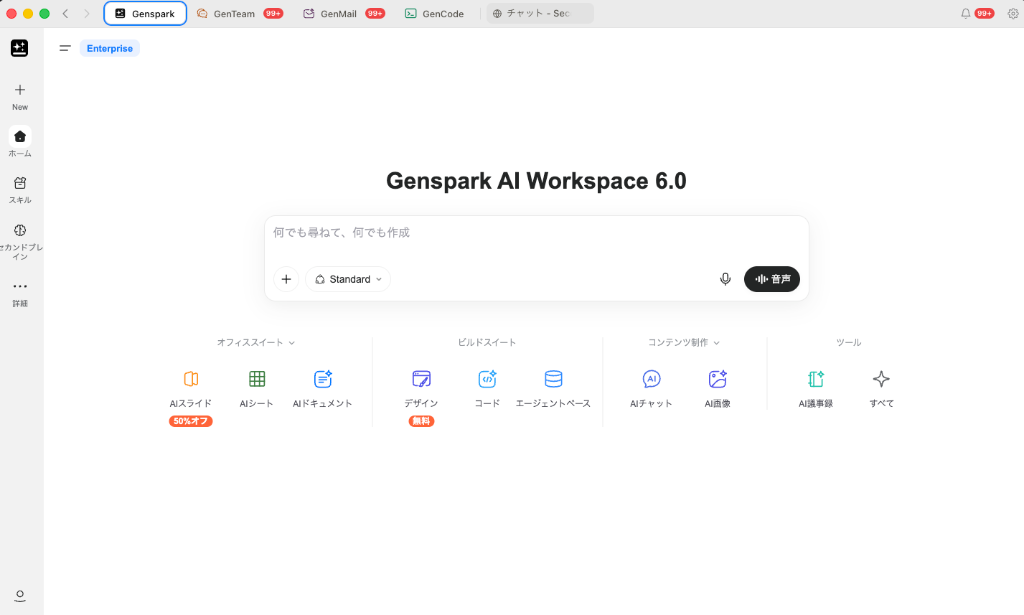Screen dimensions: 1024x615
Task: Switch to the GenTeam tab
Action: [240, 13]
